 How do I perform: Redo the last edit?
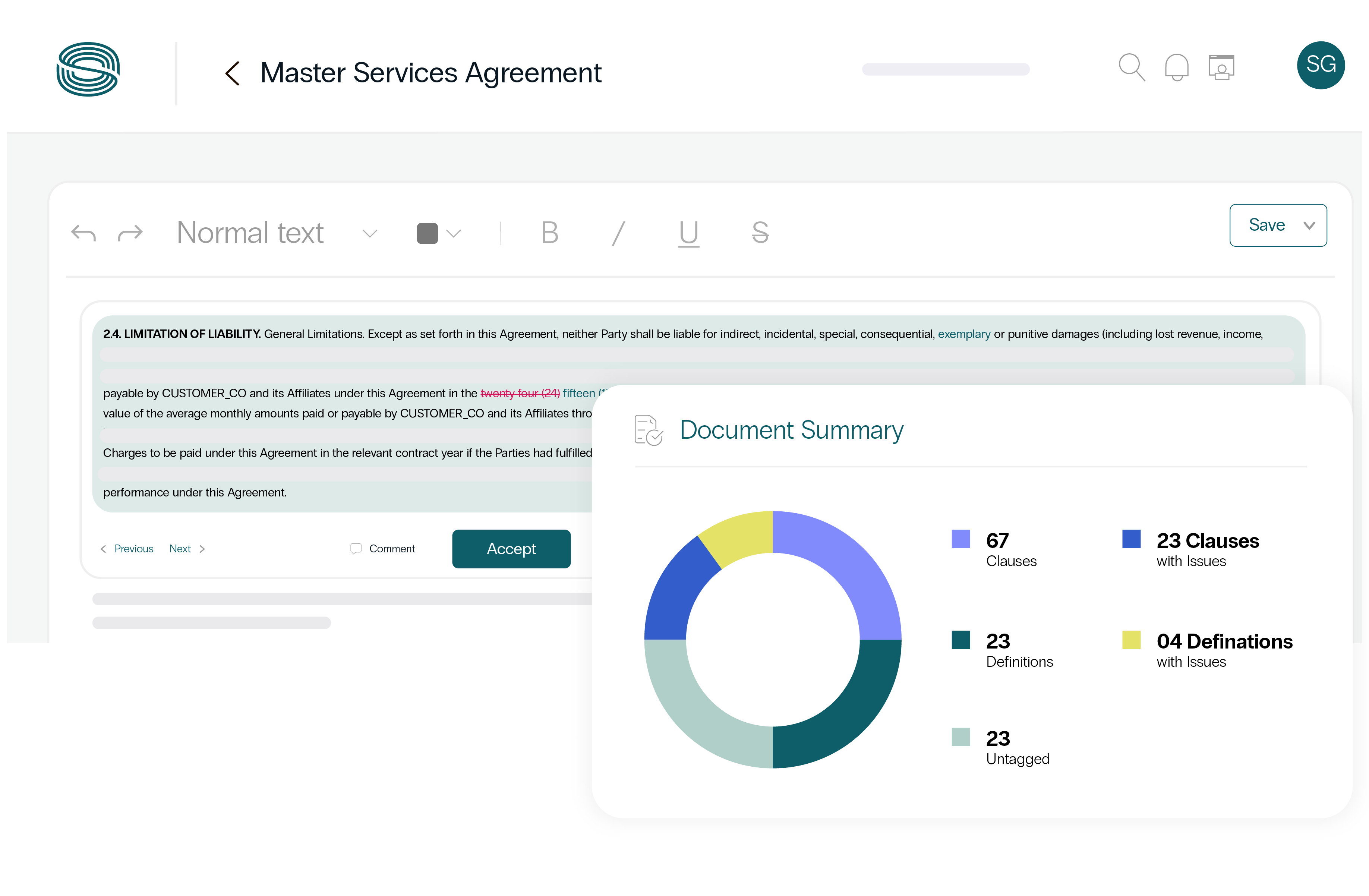(130, 232)
